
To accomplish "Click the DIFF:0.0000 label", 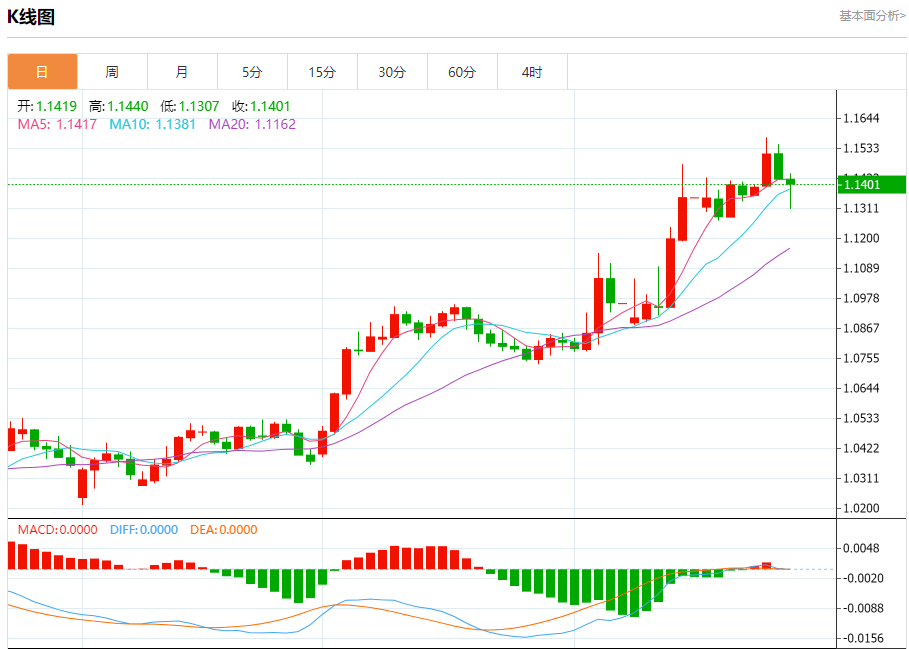I will pos(143,530).
